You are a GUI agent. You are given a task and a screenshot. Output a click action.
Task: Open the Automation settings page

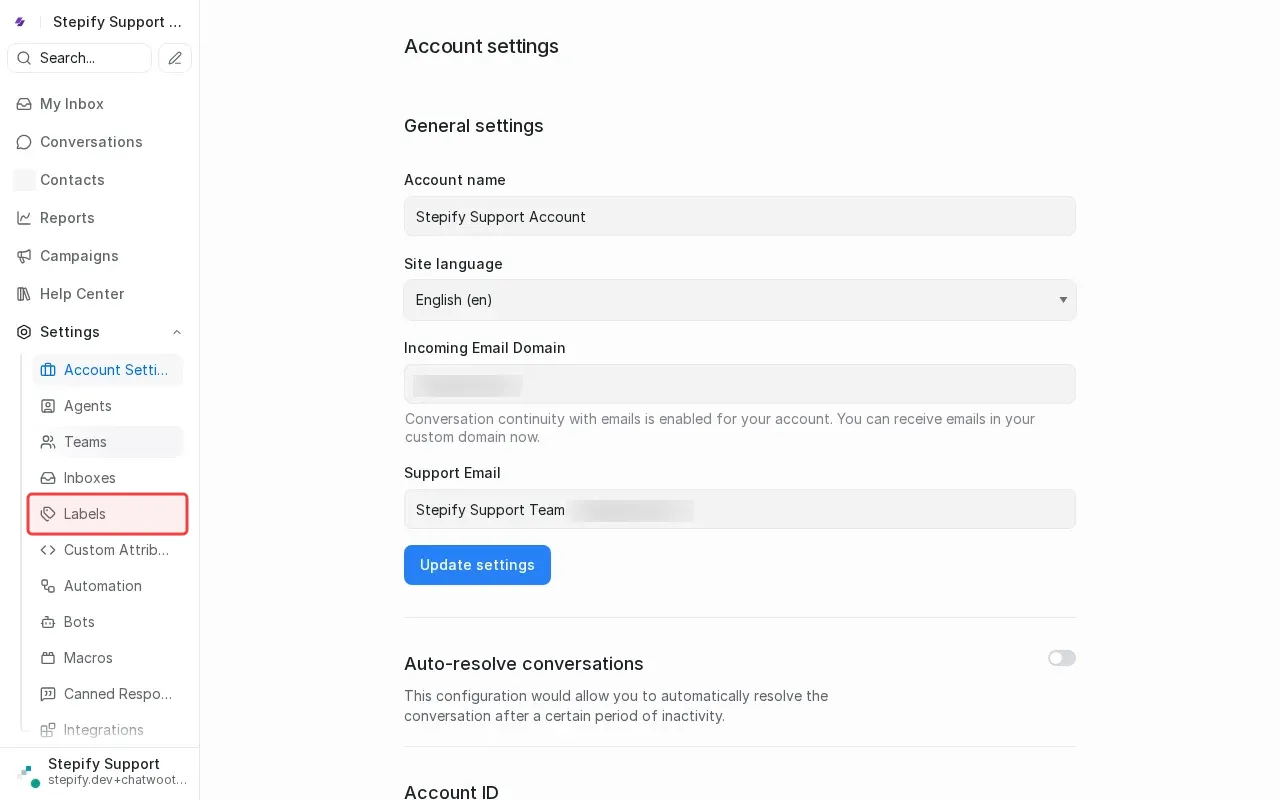pos(103,586)
